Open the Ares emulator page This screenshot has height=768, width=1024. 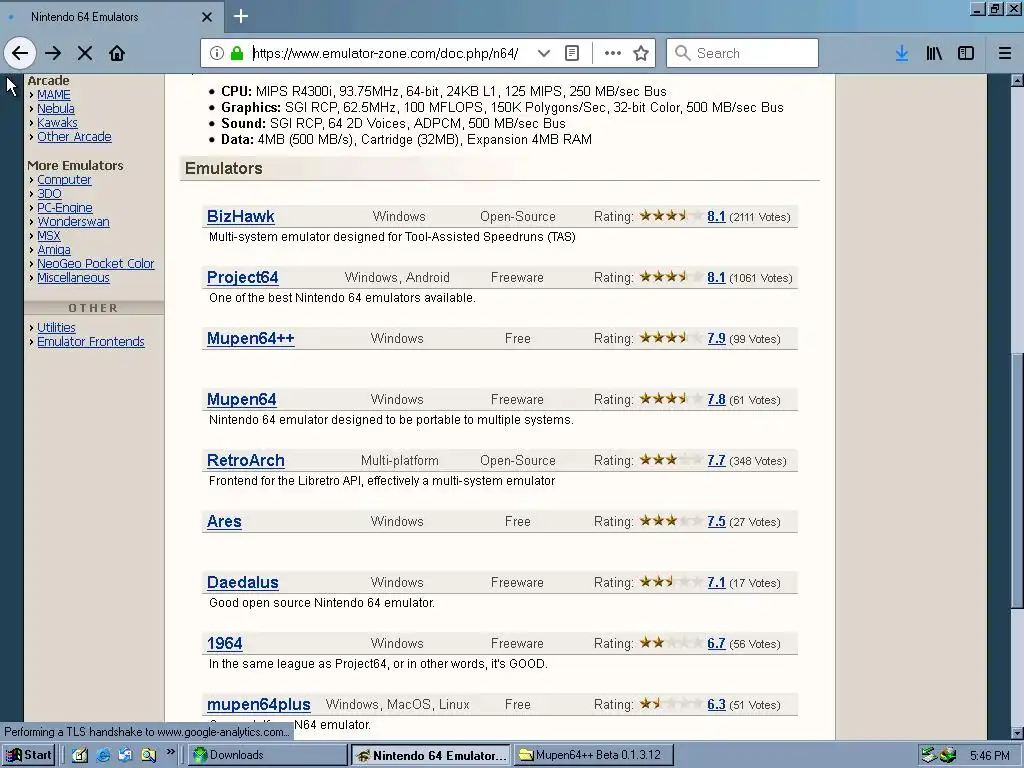(x=224, y=521)
